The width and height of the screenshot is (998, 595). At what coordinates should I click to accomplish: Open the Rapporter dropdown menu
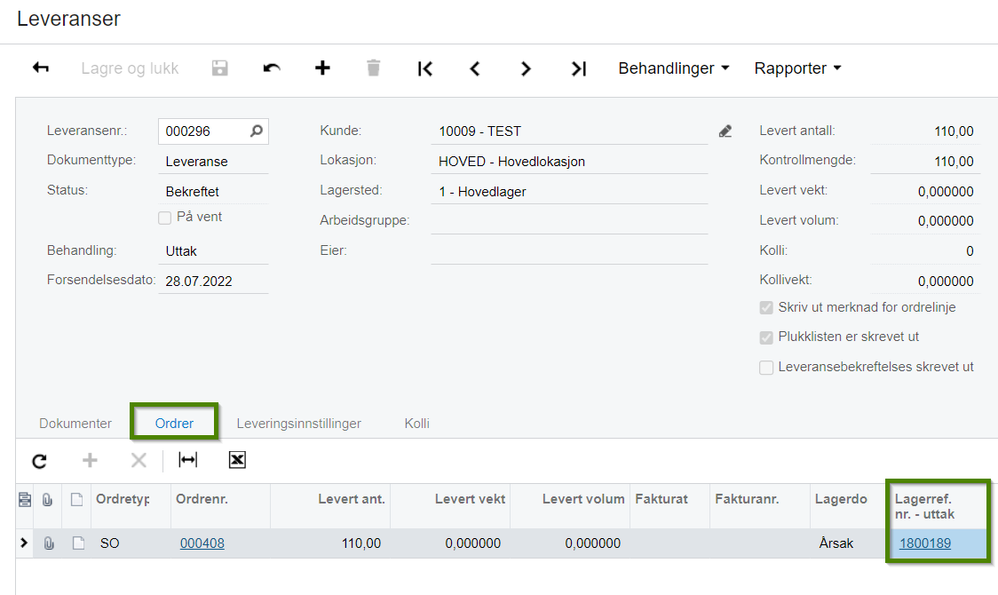point(798,68)
